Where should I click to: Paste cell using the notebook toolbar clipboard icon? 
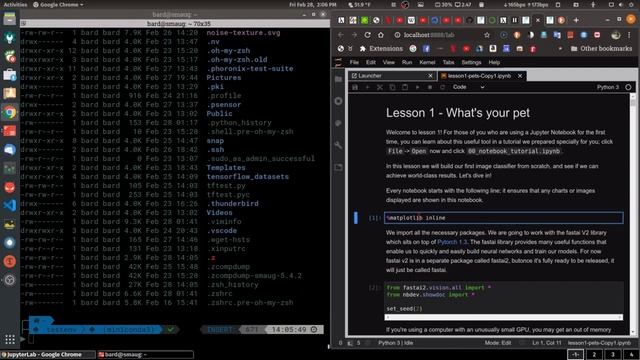point(405,87)
